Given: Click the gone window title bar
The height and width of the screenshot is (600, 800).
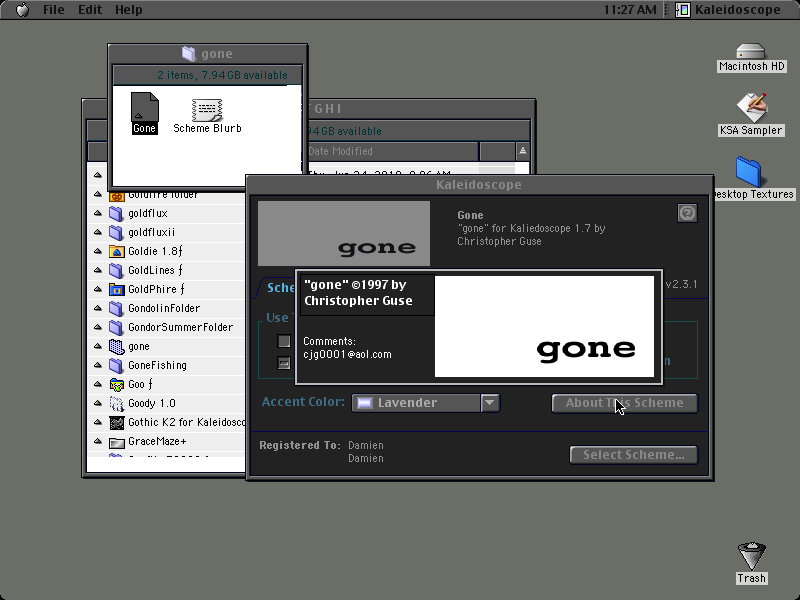Looking at the screenshot, I should click(x=207, y=54).
